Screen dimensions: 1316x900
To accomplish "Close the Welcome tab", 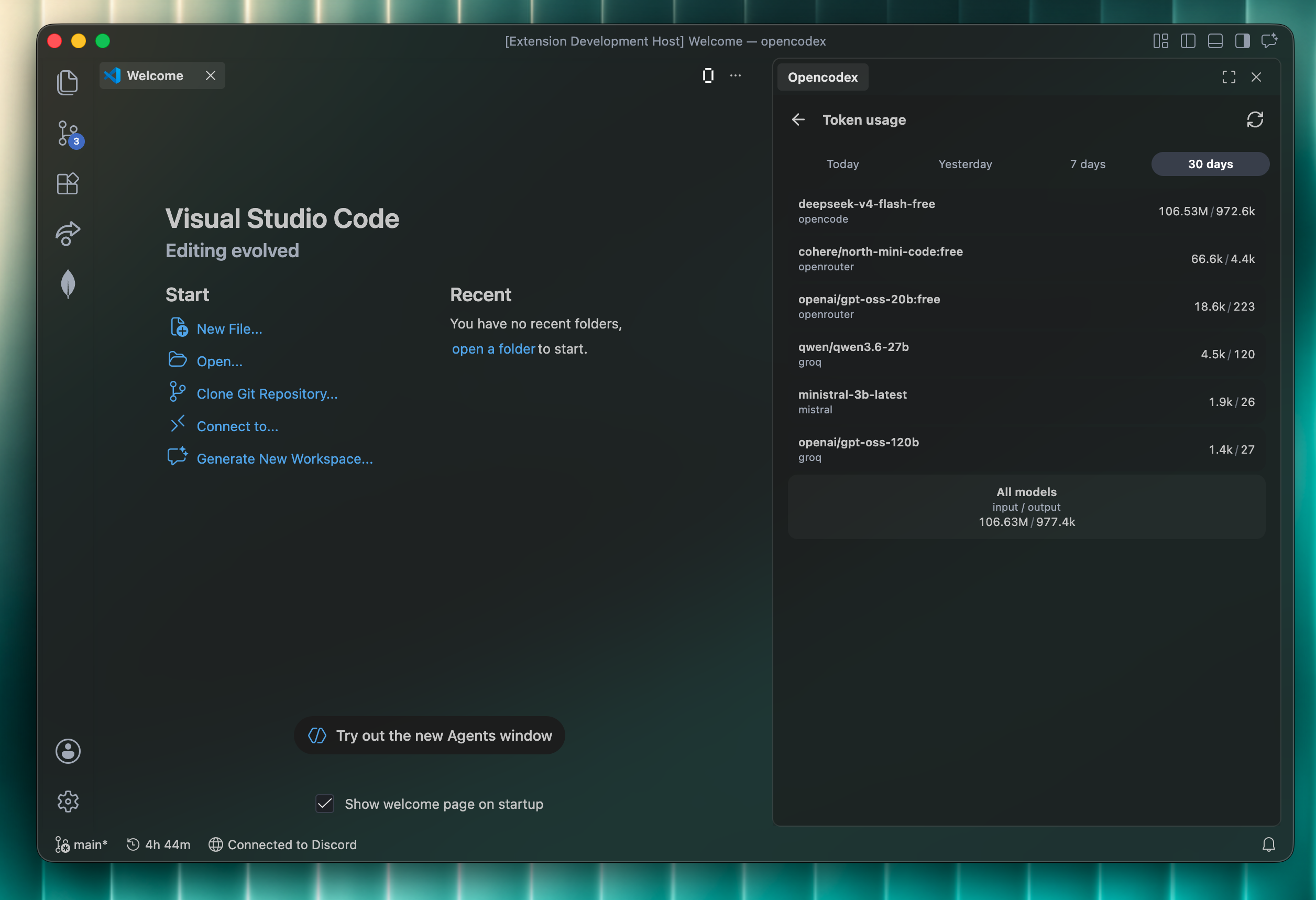I will [x=211, y=75].
